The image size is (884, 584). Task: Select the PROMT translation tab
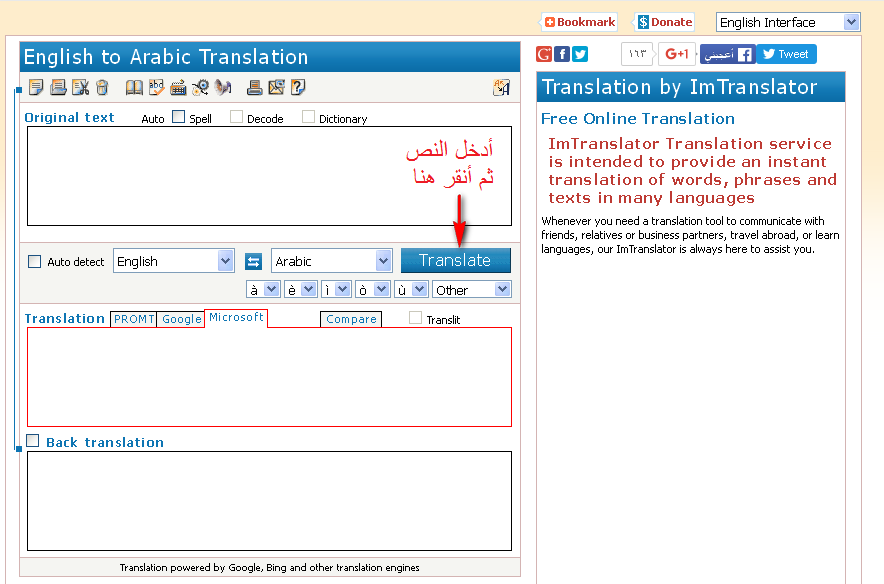point(133,319)
